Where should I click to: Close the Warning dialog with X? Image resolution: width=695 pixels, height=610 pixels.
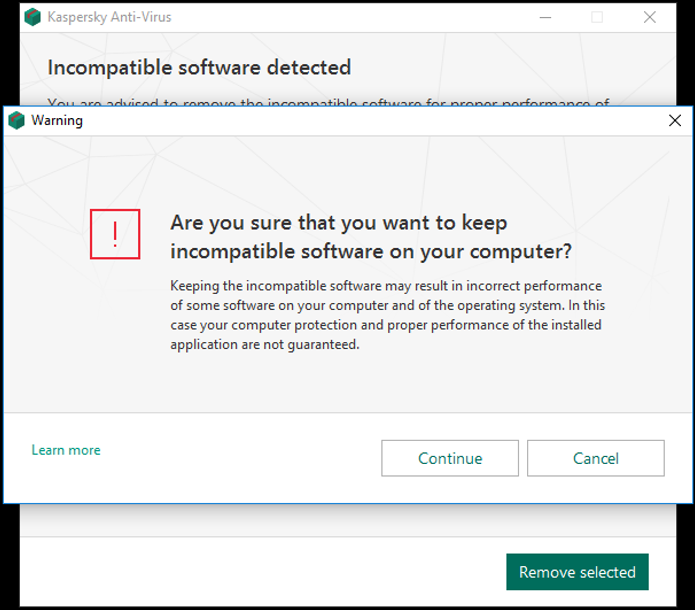[675, 120]
